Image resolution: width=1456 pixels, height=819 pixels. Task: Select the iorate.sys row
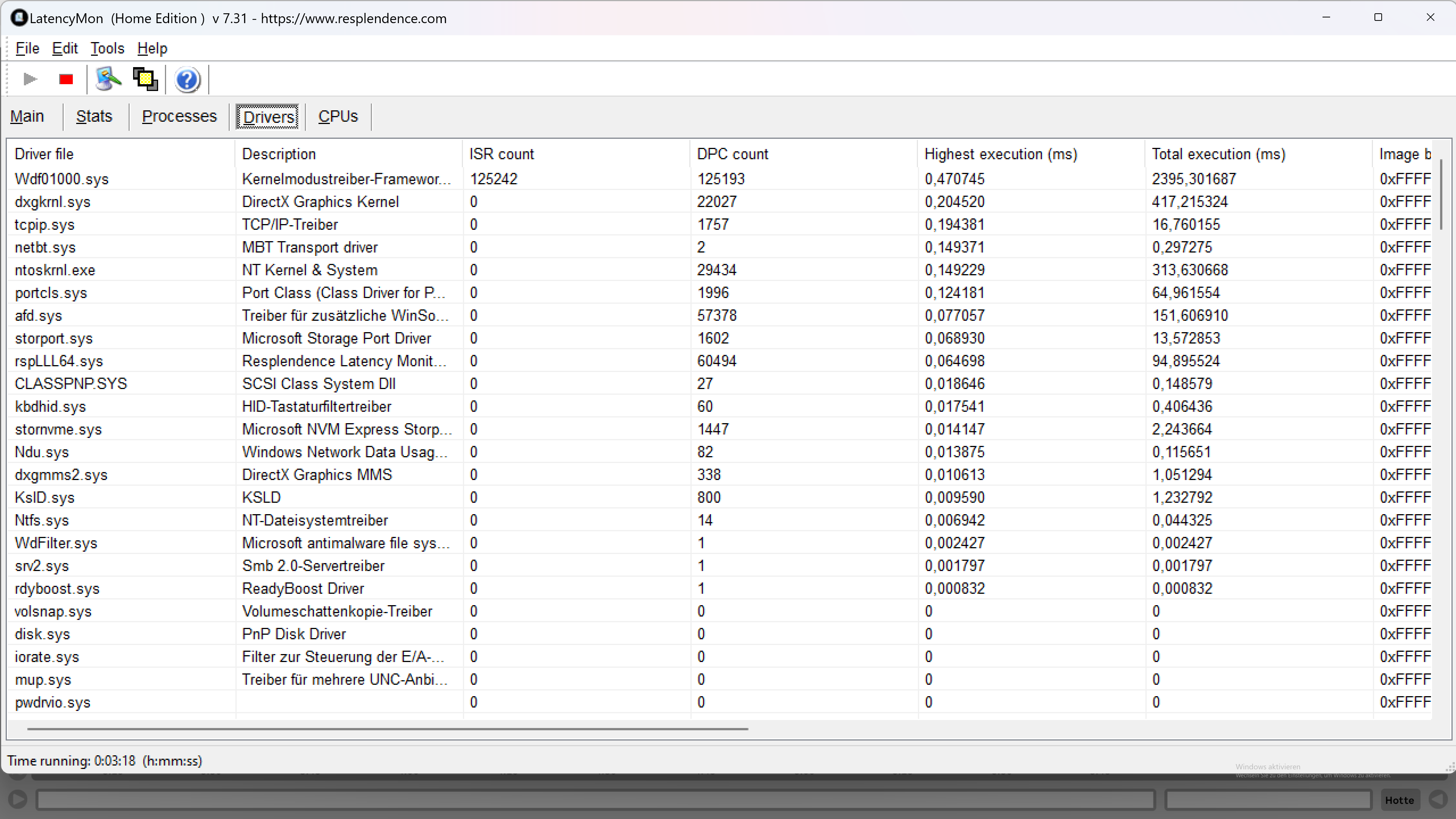coord(720,657)
